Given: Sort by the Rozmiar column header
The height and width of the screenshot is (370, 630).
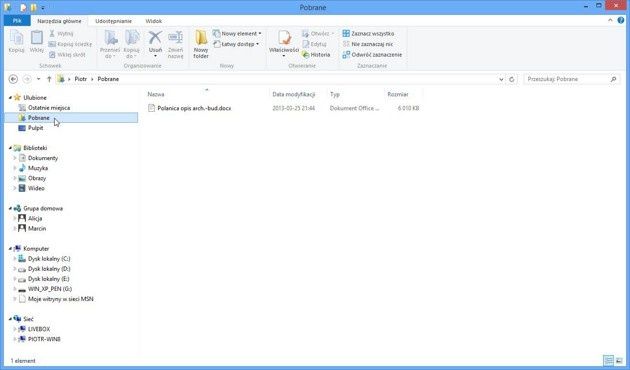Looking at the screenshot, I should click(398, 94).
